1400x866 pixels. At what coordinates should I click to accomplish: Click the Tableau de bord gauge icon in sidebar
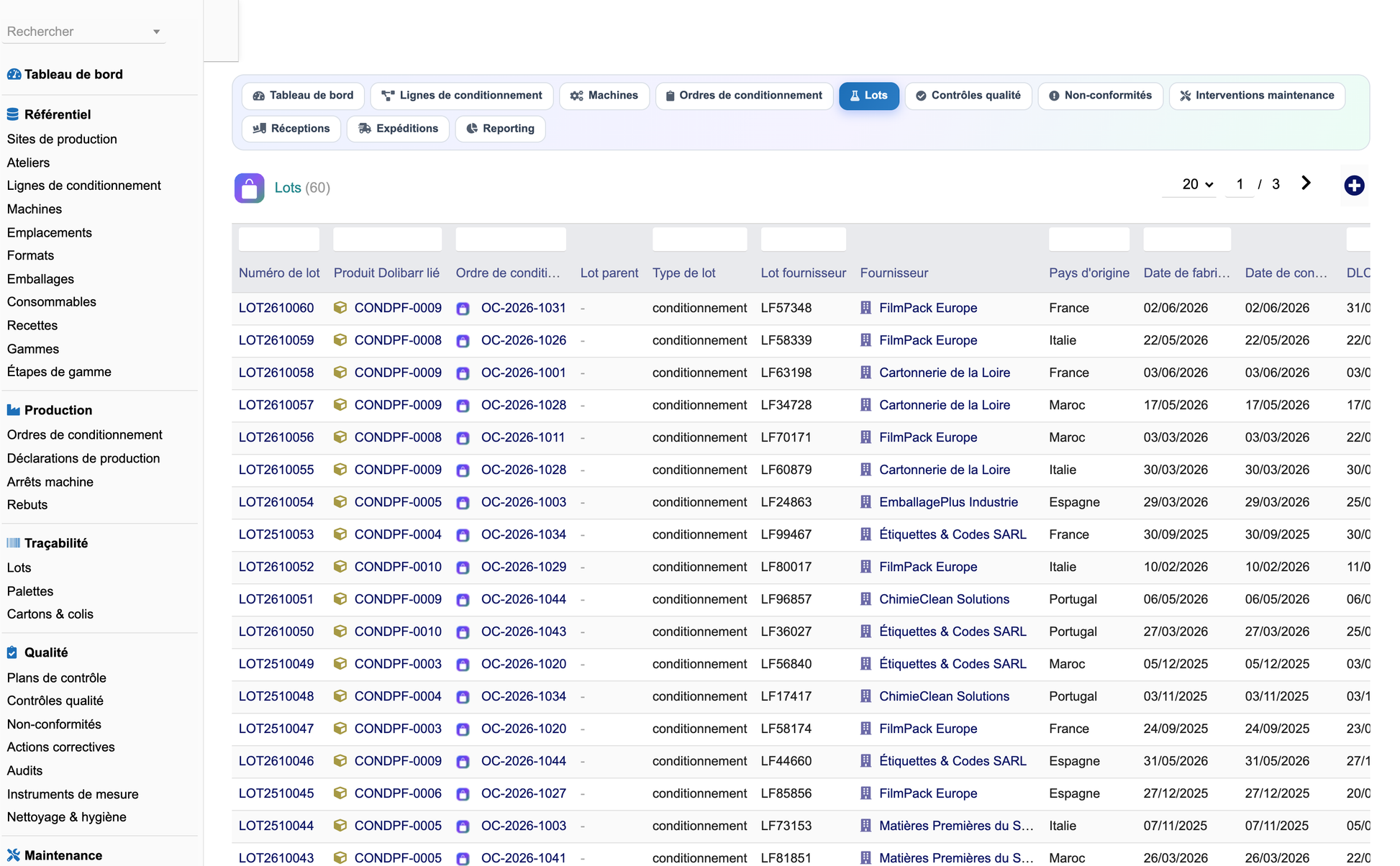coord(14,74)
